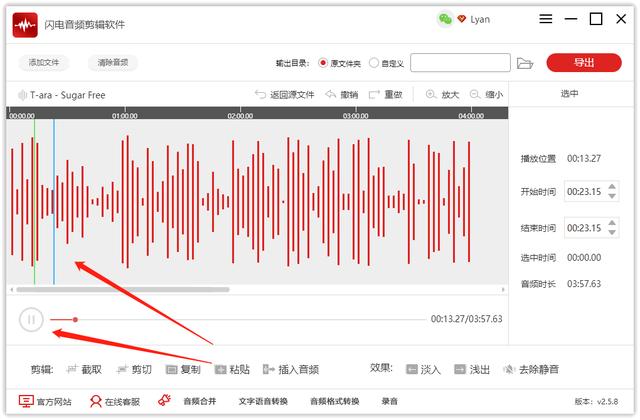Click the 截取 trim tool

click(84, 370)
